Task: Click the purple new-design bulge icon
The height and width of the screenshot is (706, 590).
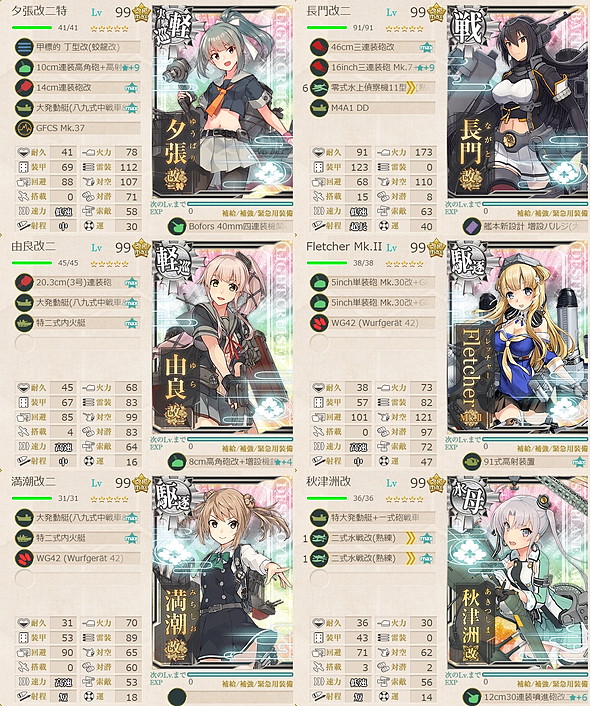Action: coord(472,226)
